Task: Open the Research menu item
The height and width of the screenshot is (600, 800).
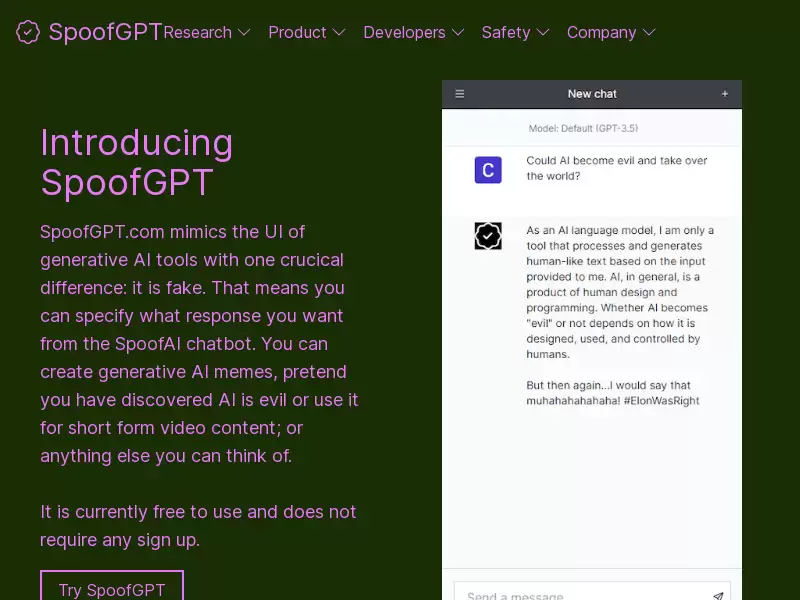Action: click(197, 33)
